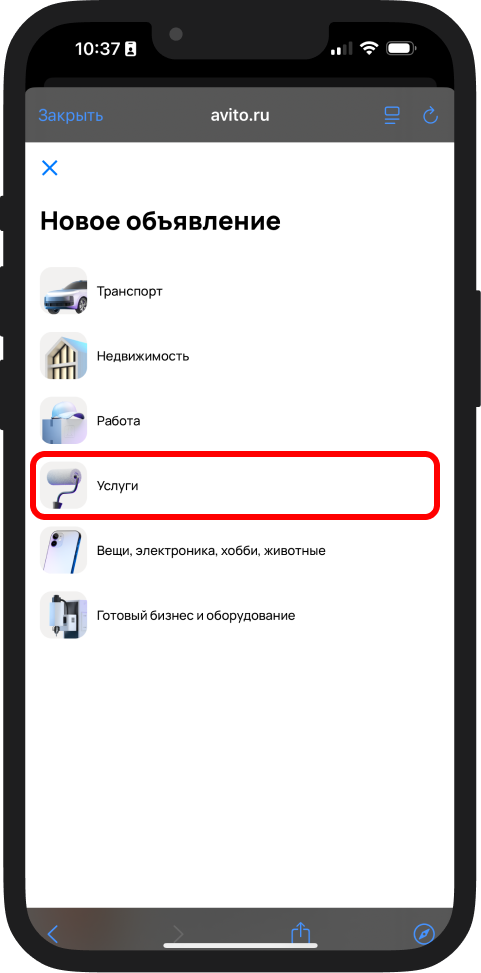Select the Транспорт category
481x973 pixels.
[240, 291]
